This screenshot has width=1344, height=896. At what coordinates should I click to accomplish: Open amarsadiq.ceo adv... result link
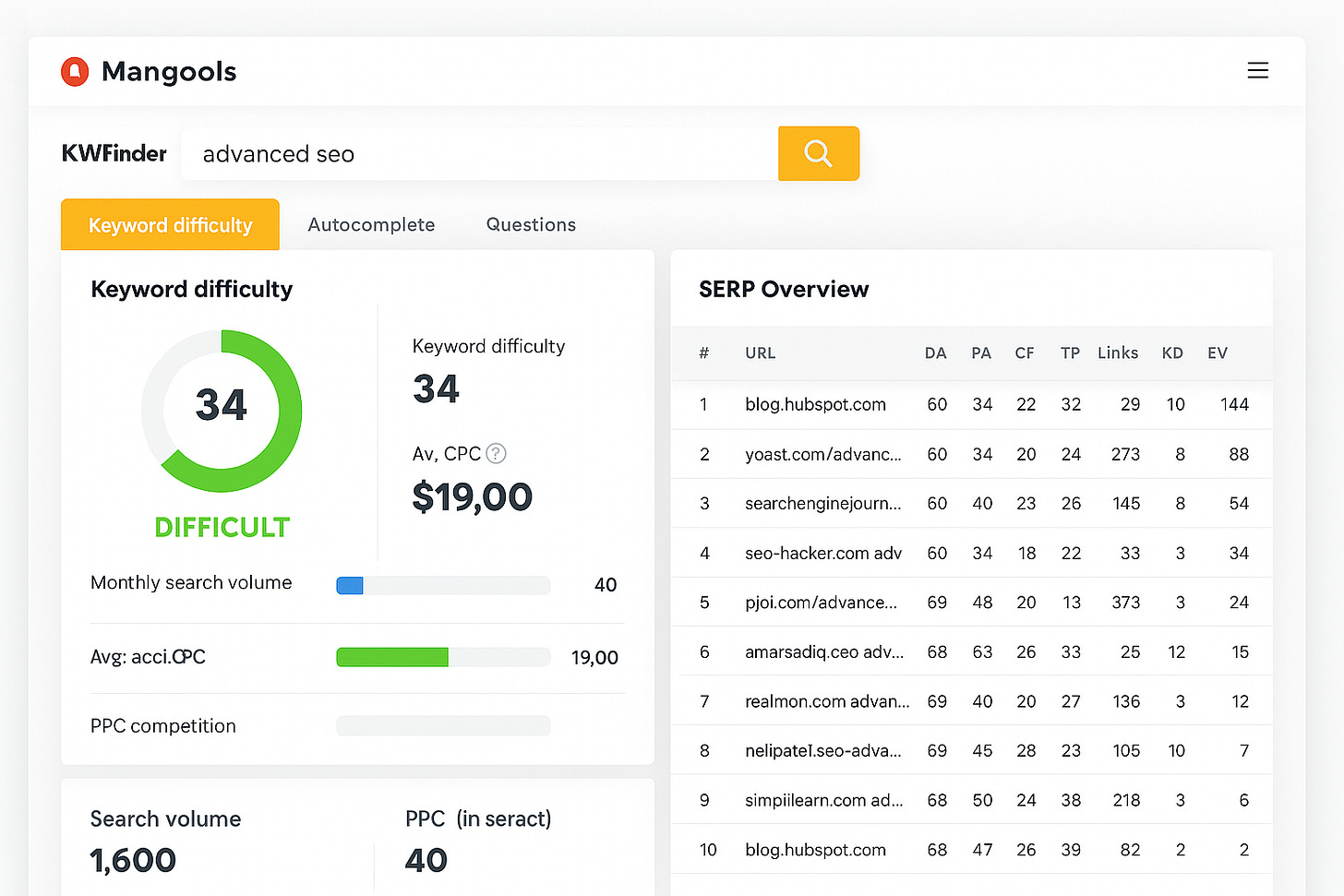(824, 651)
